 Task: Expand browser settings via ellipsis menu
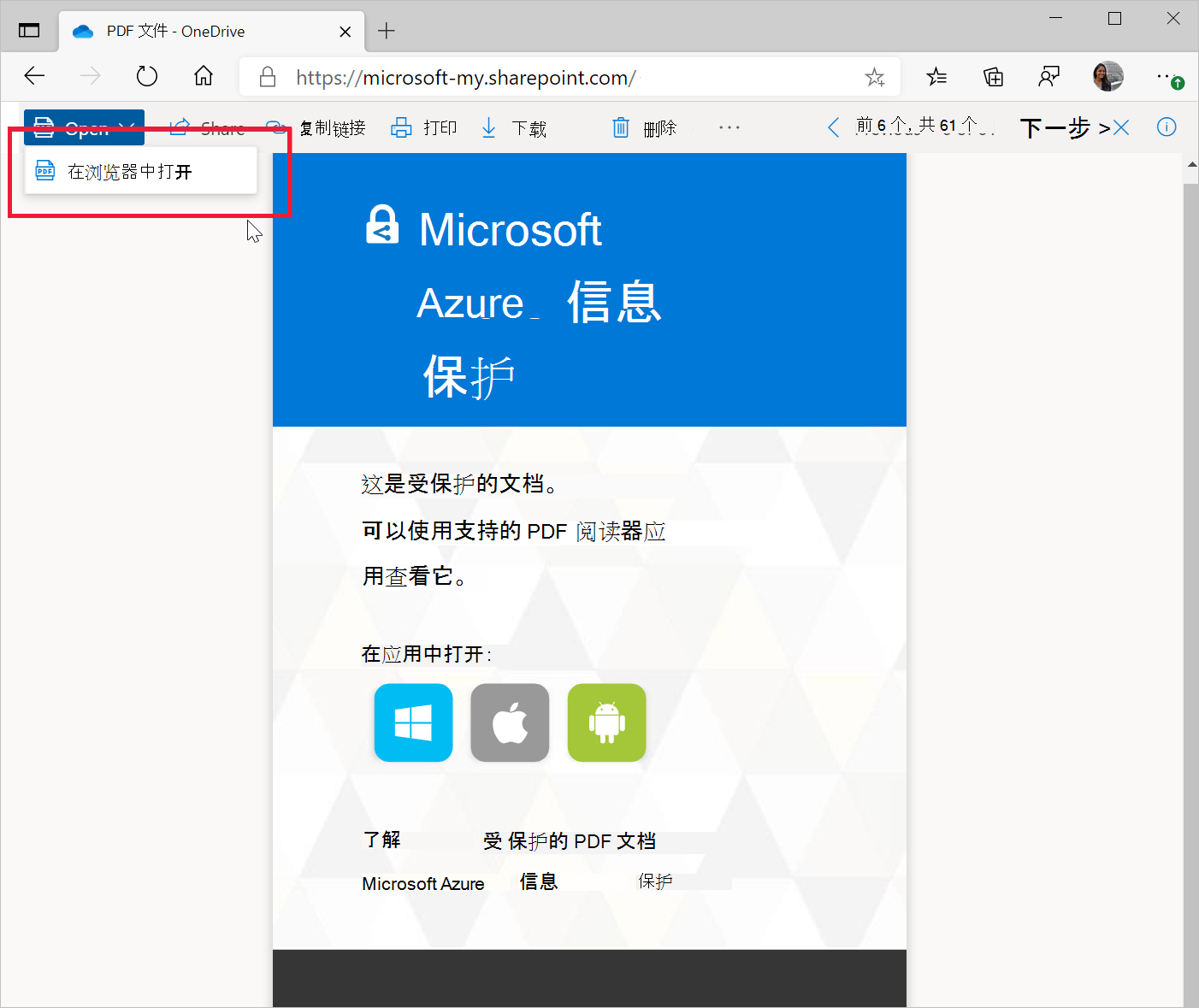(x=1166, y=76)
